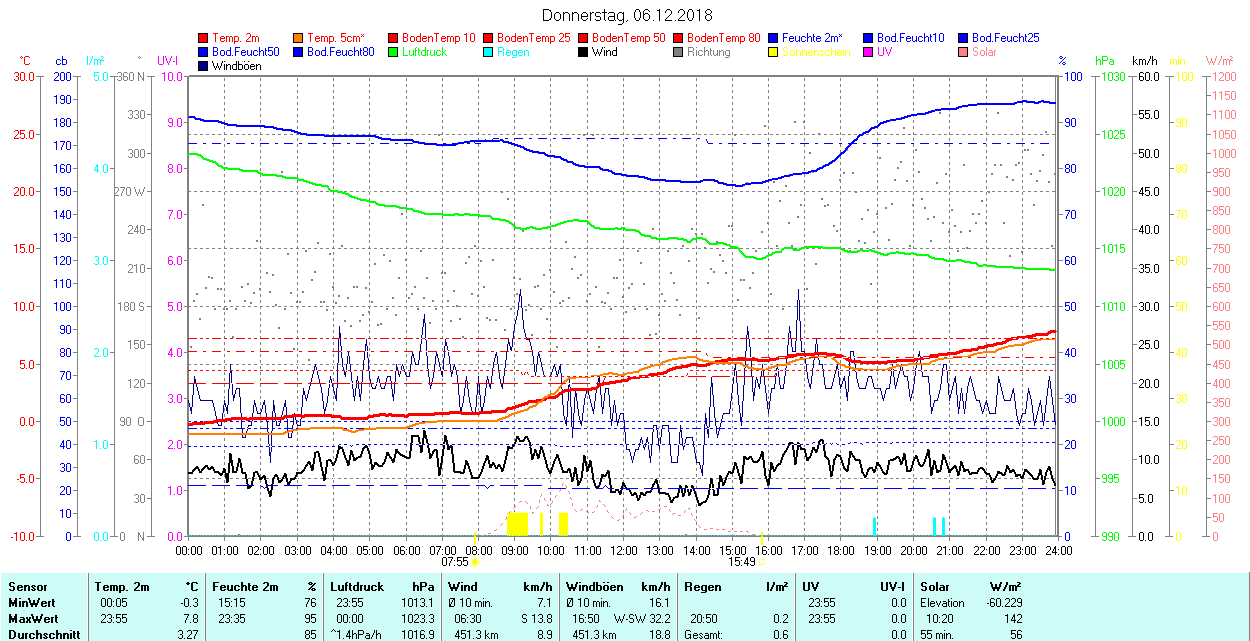Click the chart title Donnerstag, 06.12.2018
This screenshot has width=1250, height=641.
[x=626, y=15]
